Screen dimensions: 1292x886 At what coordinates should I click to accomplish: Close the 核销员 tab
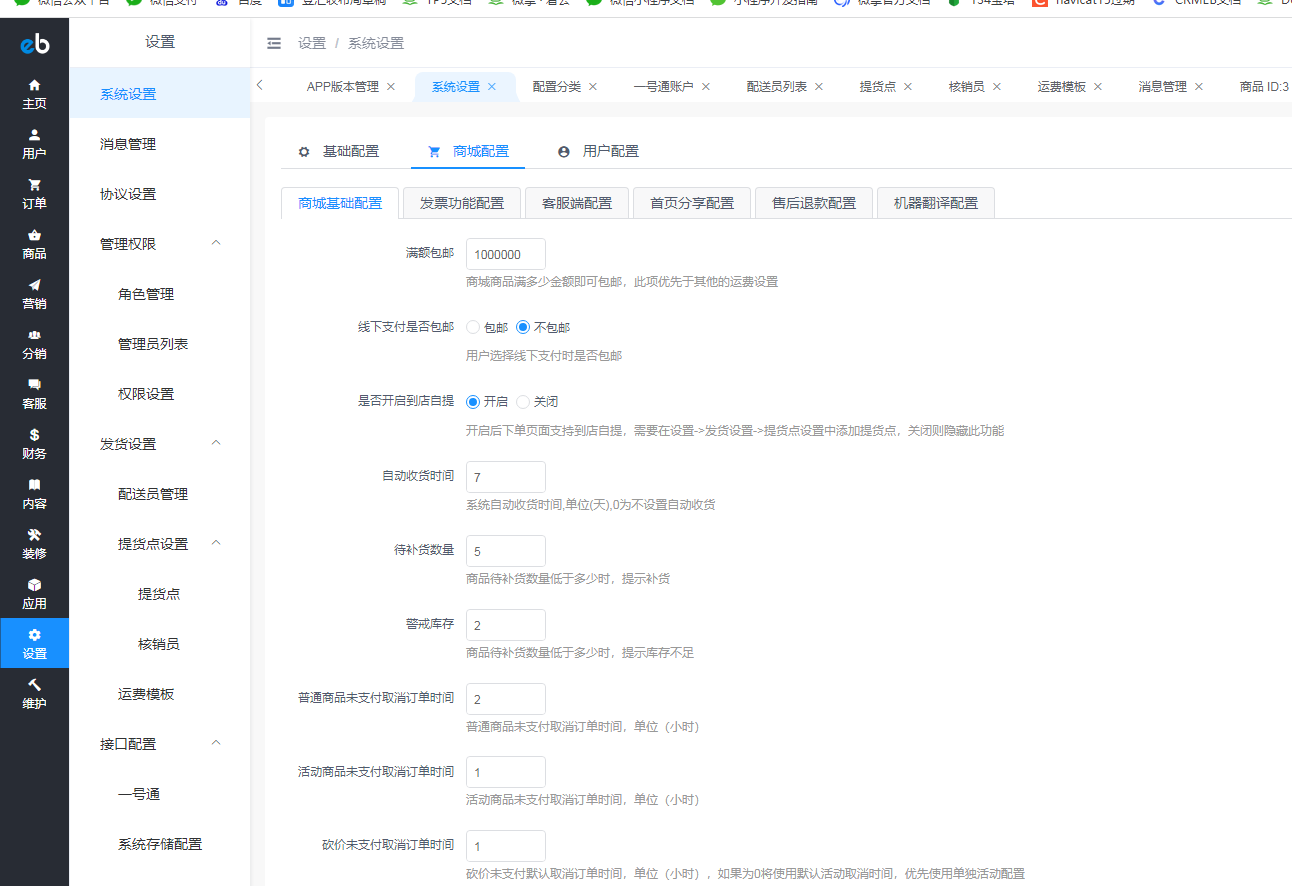click(997, 87)
